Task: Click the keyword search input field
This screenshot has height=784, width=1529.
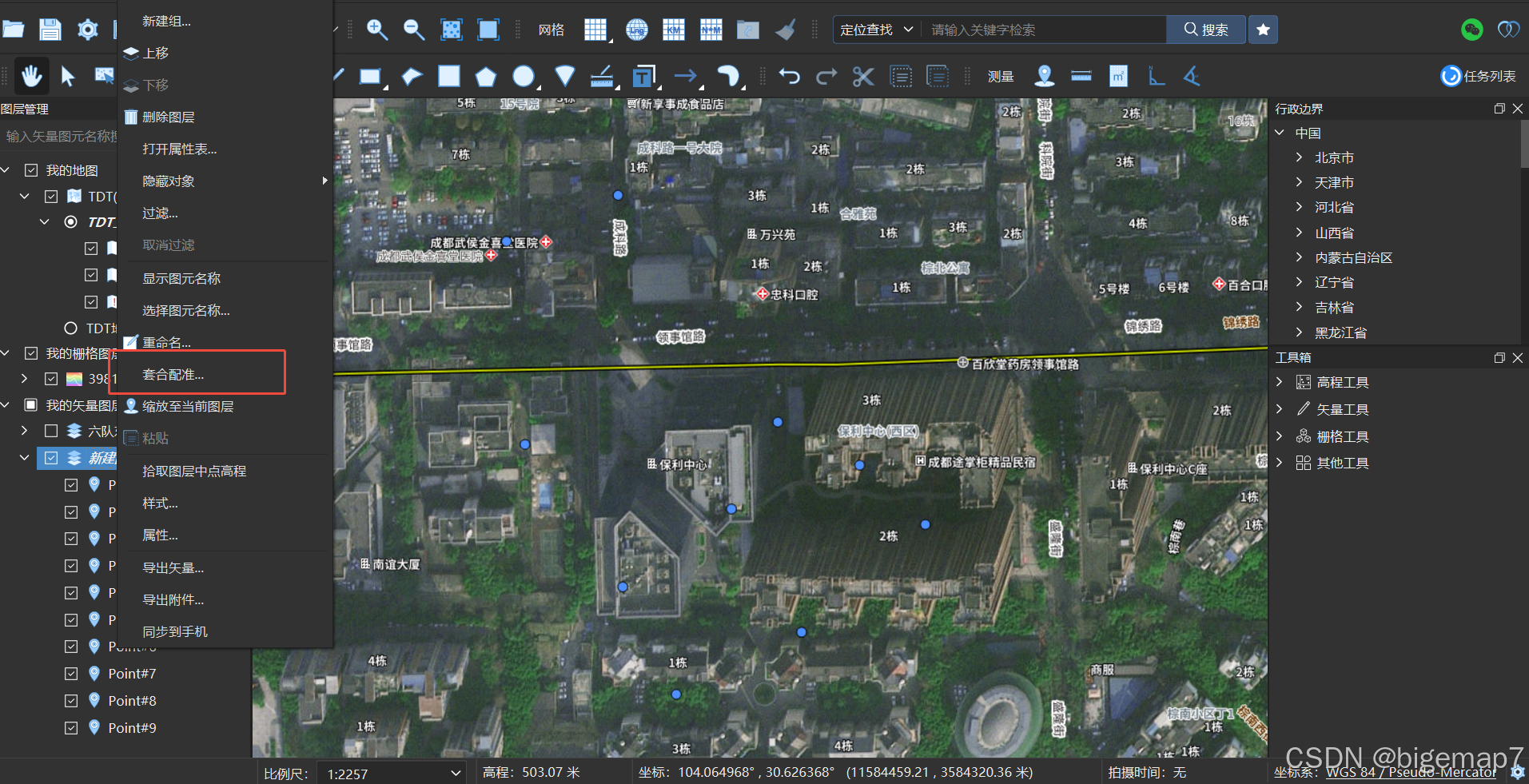Action: coord(1044,30)
